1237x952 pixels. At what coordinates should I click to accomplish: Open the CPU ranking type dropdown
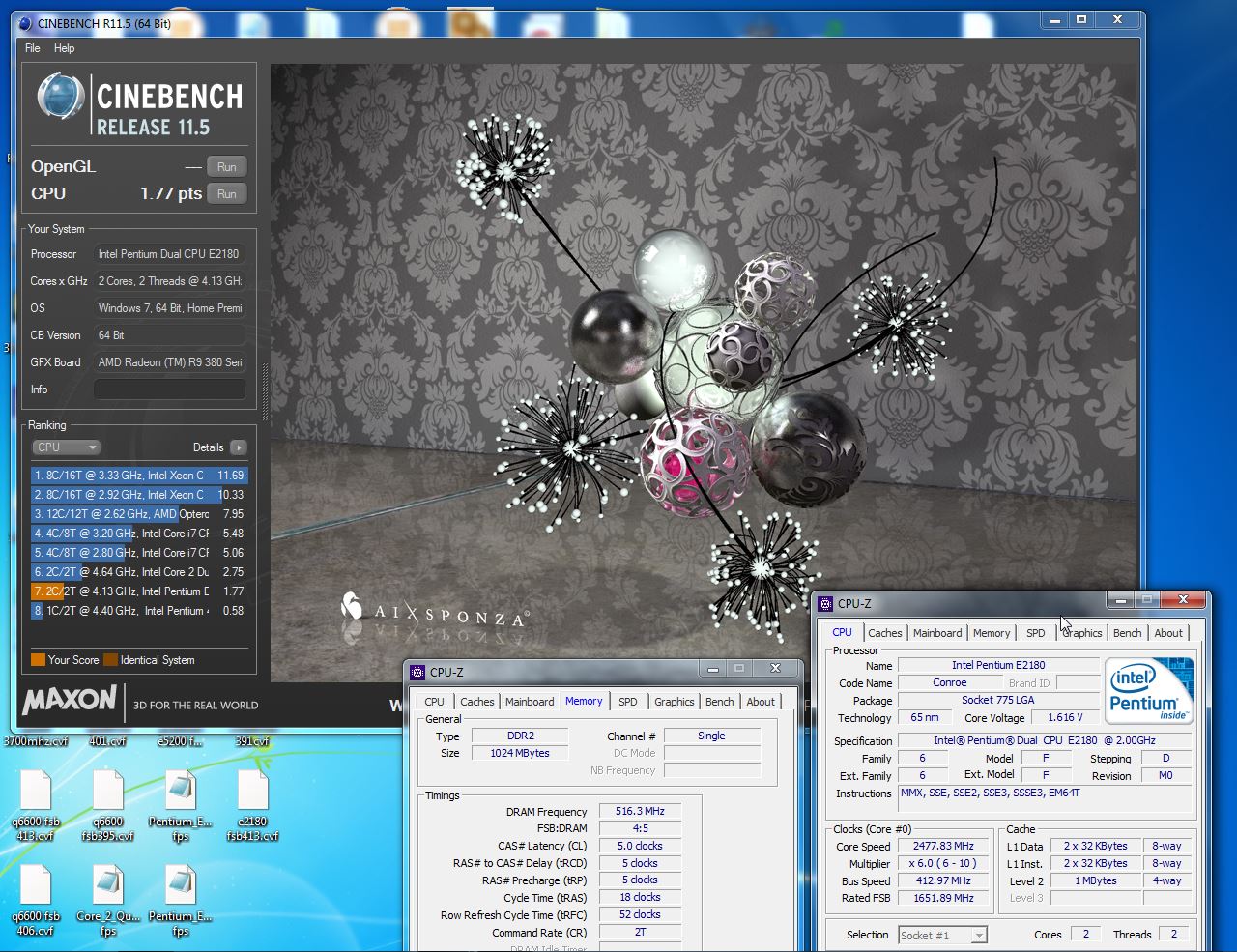(66, 447)
